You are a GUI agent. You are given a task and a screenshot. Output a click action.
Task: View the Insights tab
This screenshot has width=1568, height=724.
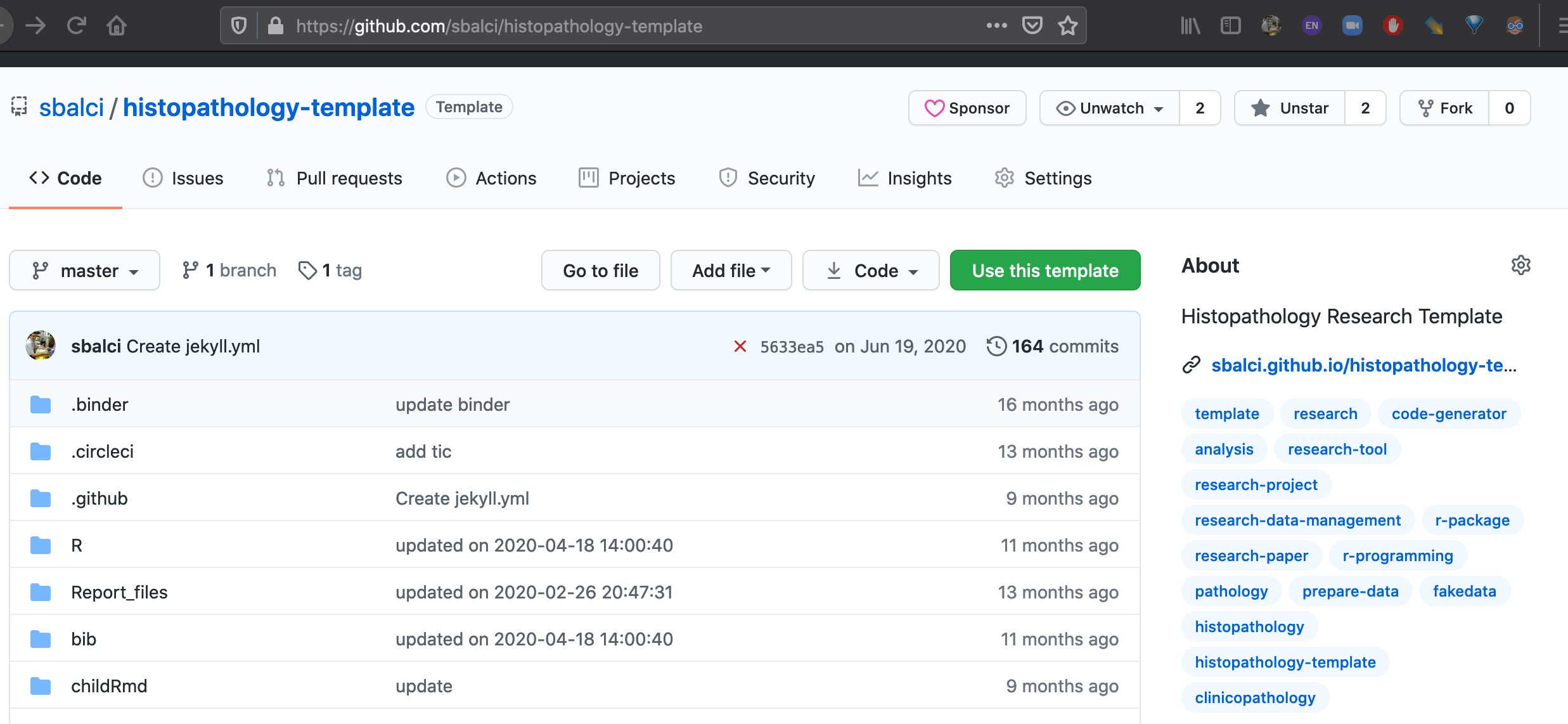(904, 178)
